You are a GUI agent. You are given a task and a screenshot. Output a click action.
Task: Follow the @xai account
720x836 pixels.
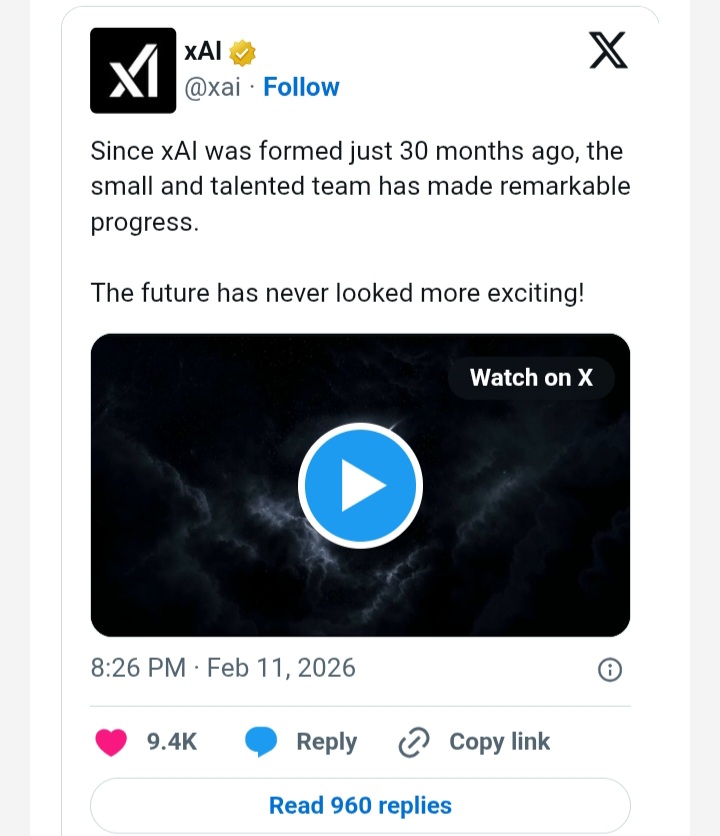(x=301, y=87)
